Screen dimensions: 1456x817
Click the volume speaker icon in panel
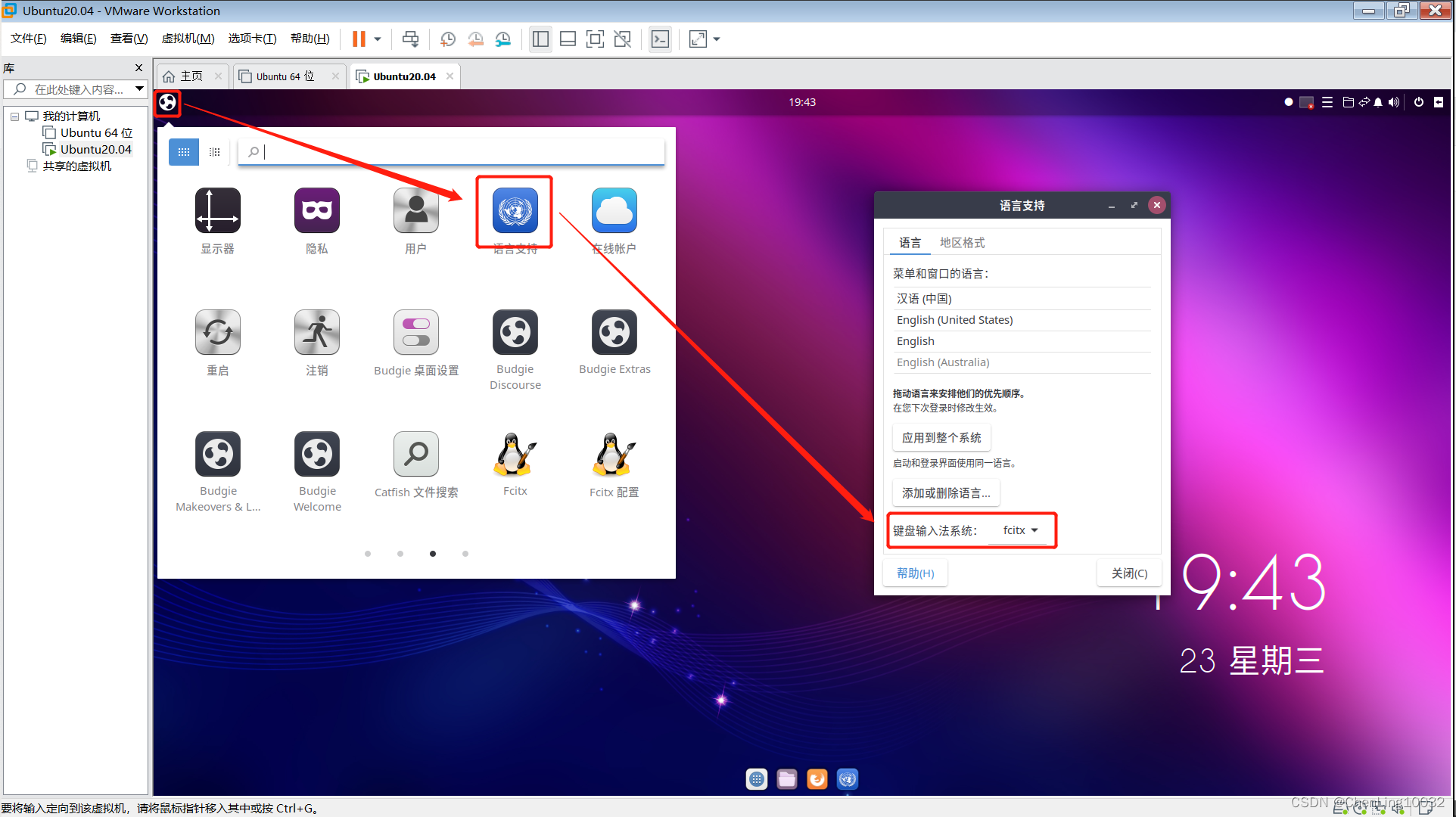[x=1394, y=102]
